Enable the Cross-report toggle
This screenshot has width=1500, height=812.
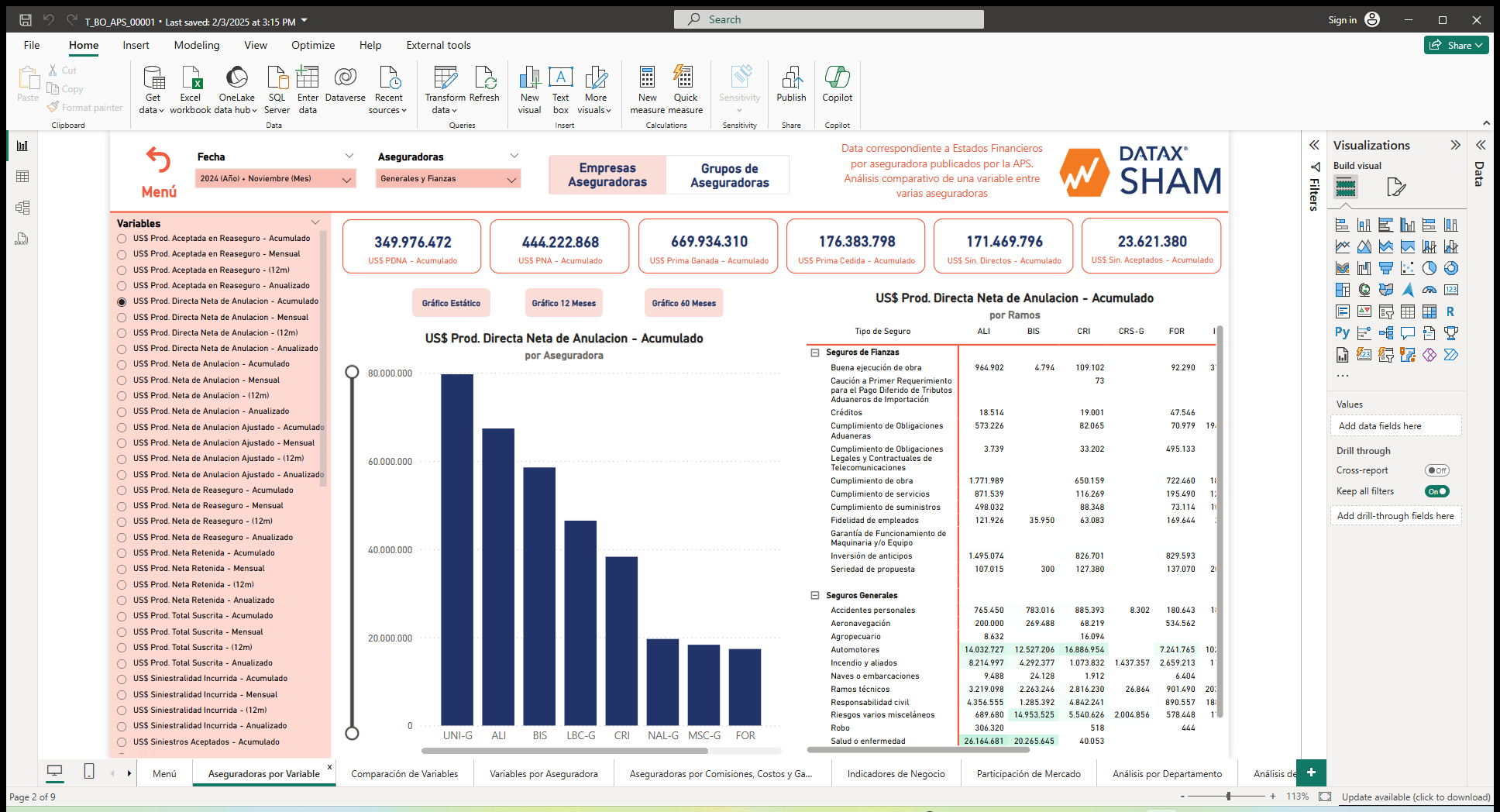(1437, 470)
